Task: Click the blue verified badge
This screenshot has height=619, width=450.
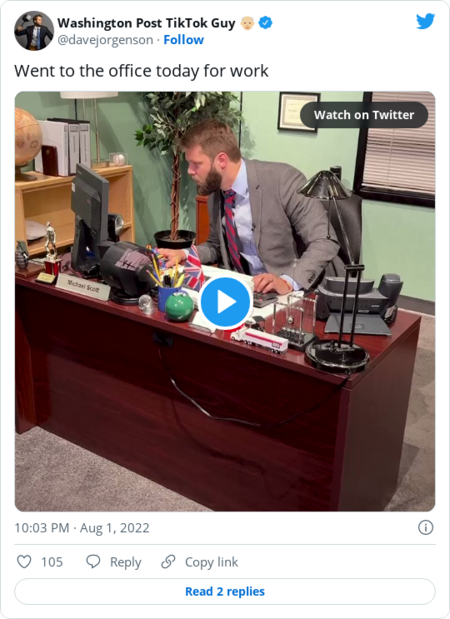Action: coord(265,23)
